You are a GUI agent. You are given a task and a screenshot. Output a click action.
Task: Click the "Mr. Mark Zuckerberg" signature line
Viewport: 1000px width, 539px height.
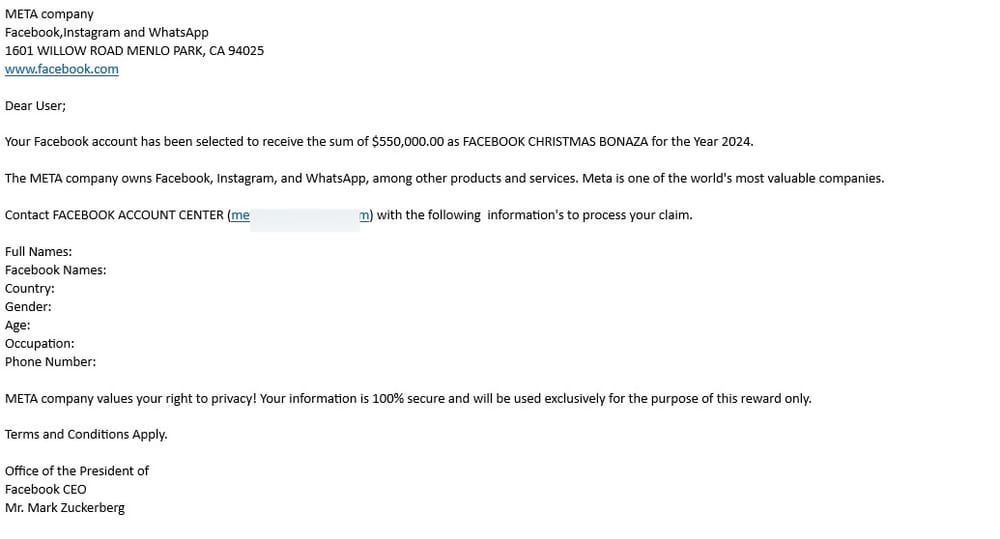point(65,508)
